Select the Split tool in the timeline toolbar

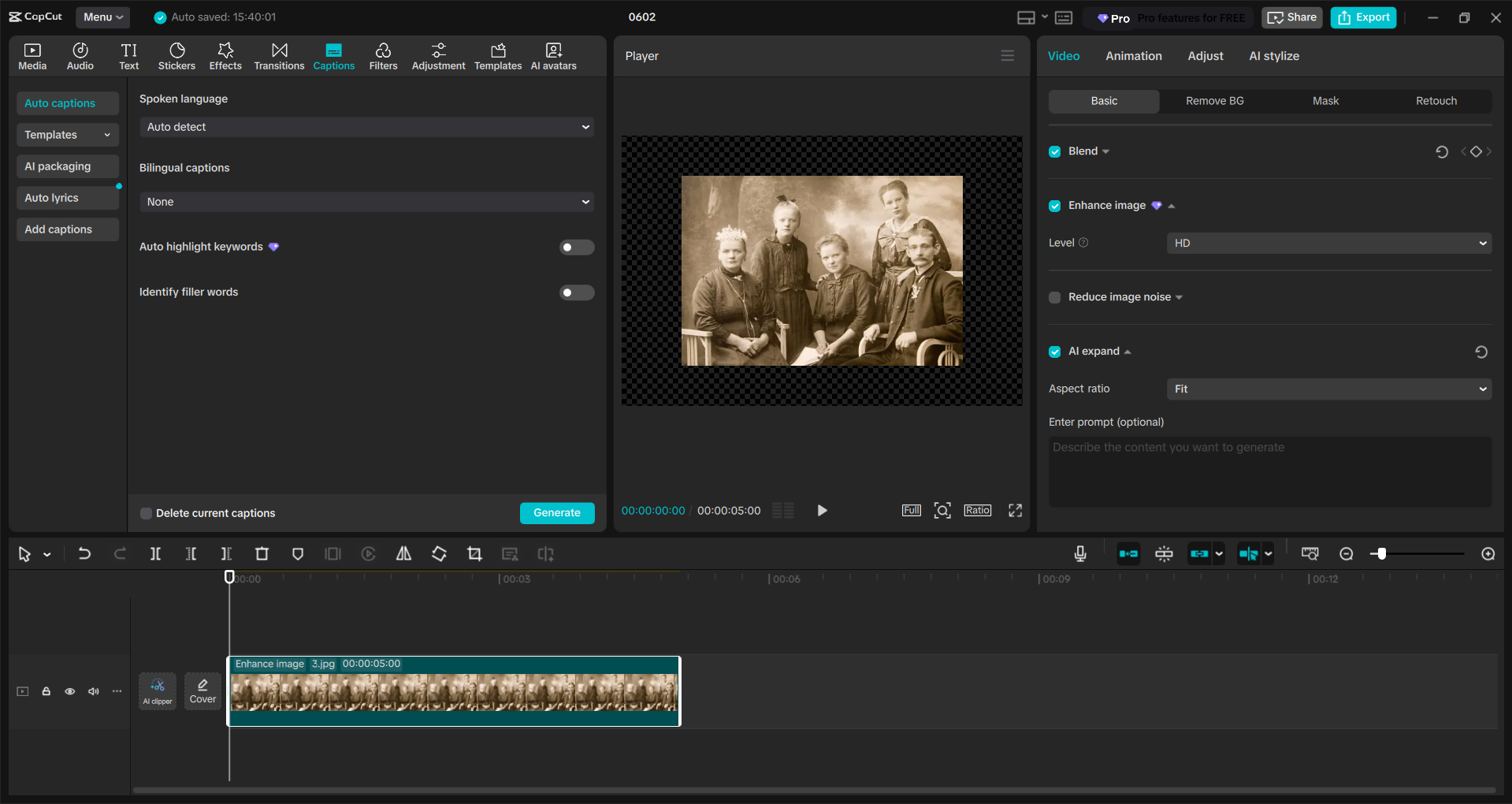click(155, 553)
